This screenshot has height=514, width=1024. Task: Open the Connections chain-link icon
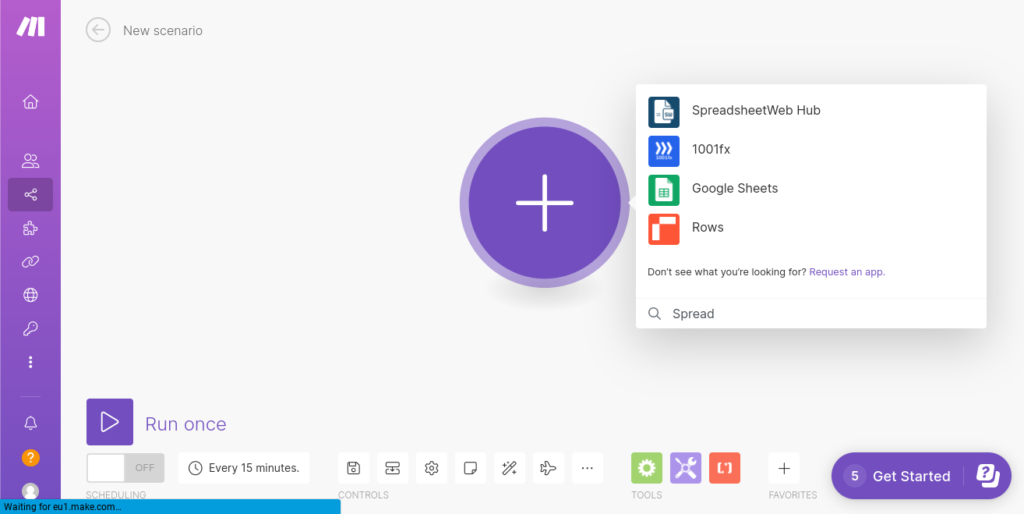(x=30, y=261)
